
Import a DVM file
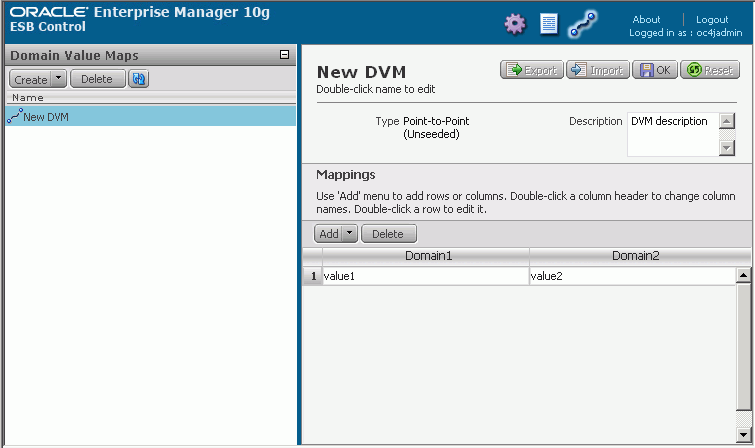598,70
